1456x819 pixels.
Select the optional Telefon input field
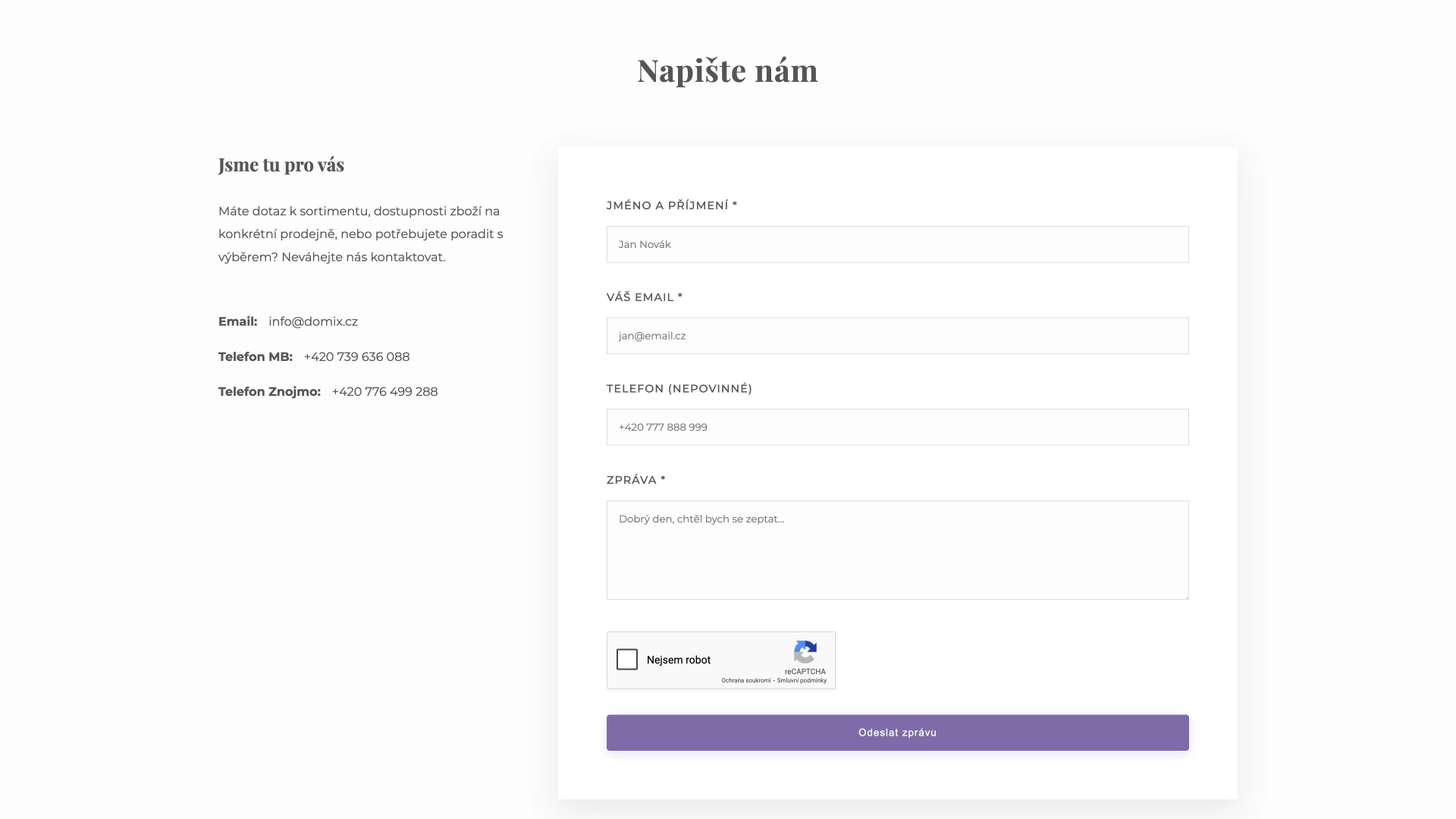(897, 427)
